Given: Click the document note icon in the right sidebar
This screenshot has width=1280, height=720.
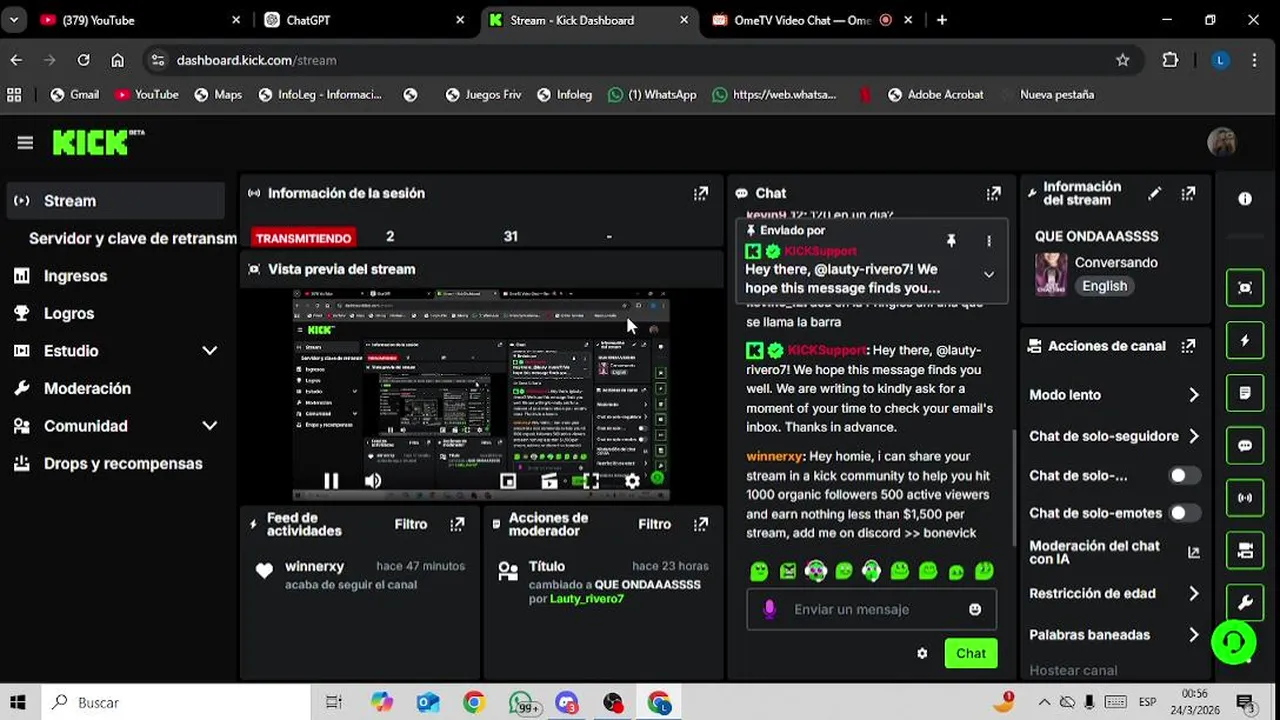Looking at the screenshot, I should (x=1245, y=393).
